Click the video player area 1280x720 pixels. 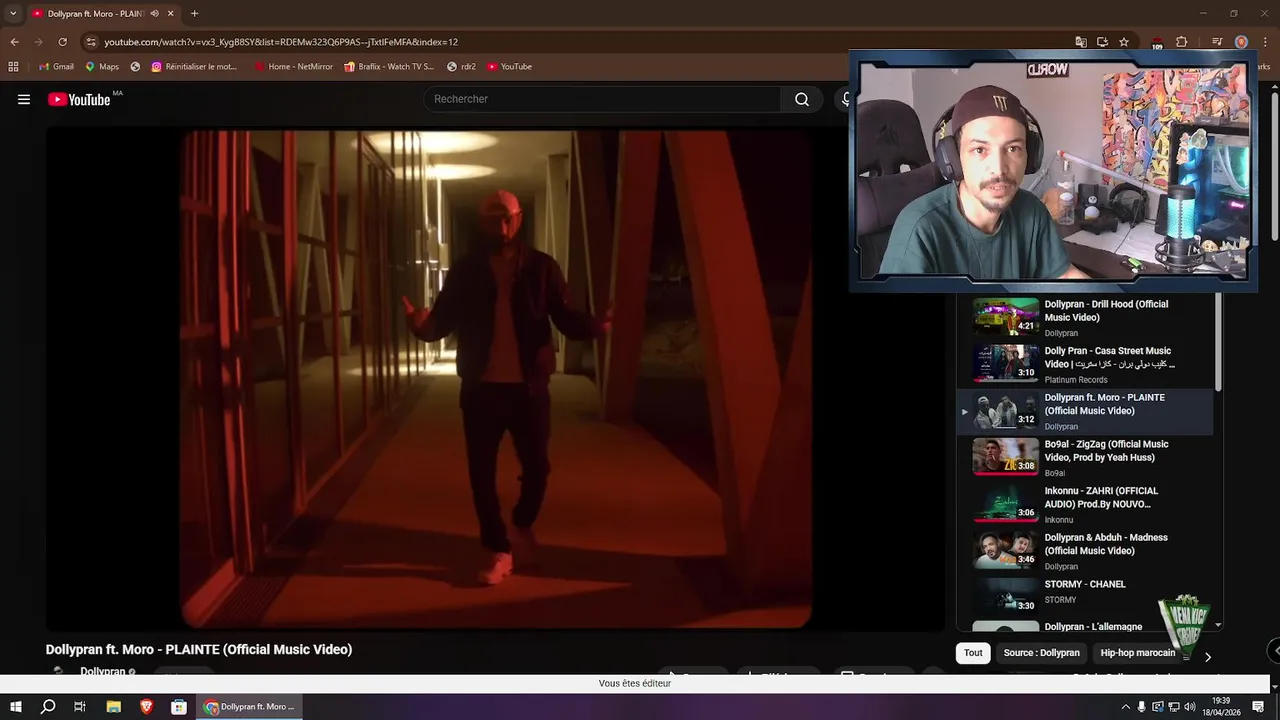[495, 378]
